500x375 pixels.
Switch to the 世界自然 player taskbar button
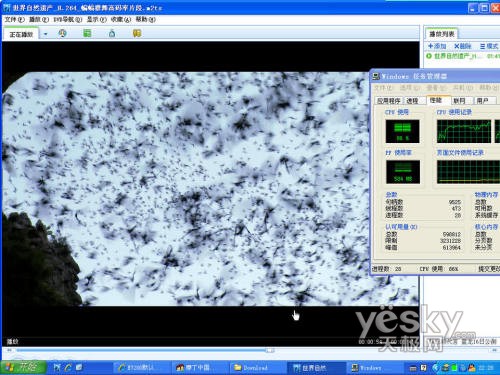pos(315,368)
